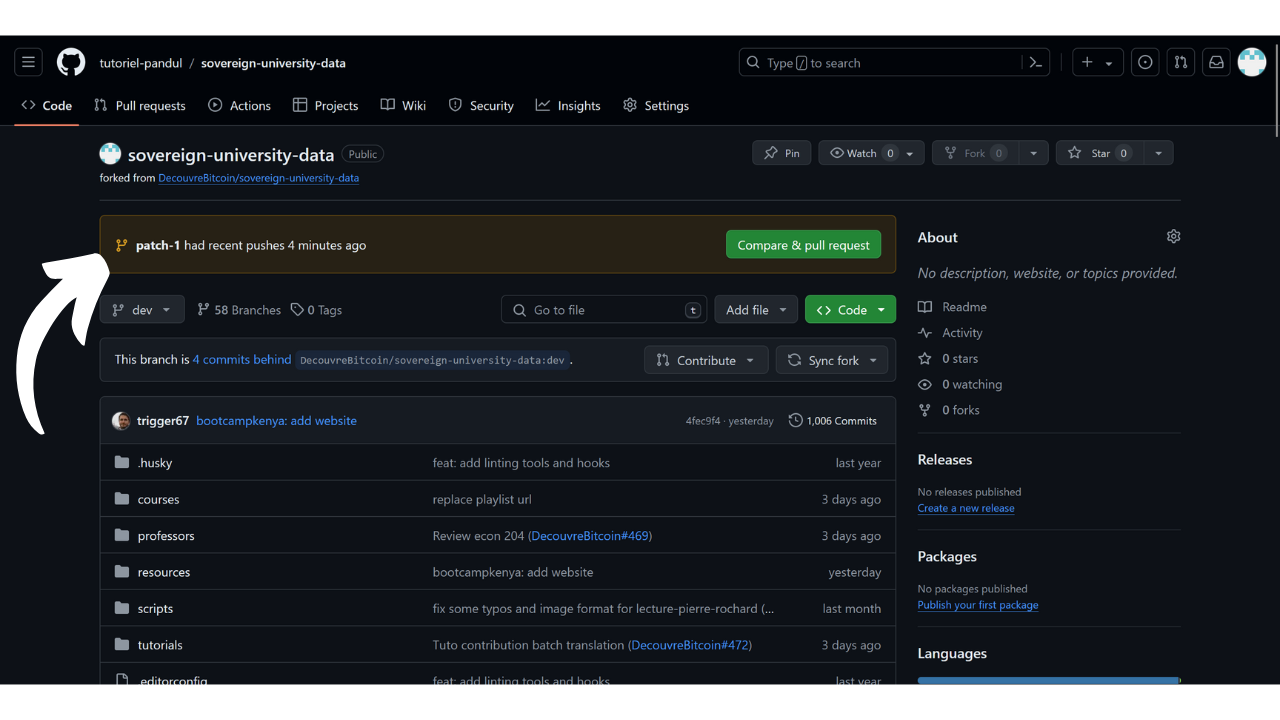Open the hamburger navigation menu

(x=28, y=63)
